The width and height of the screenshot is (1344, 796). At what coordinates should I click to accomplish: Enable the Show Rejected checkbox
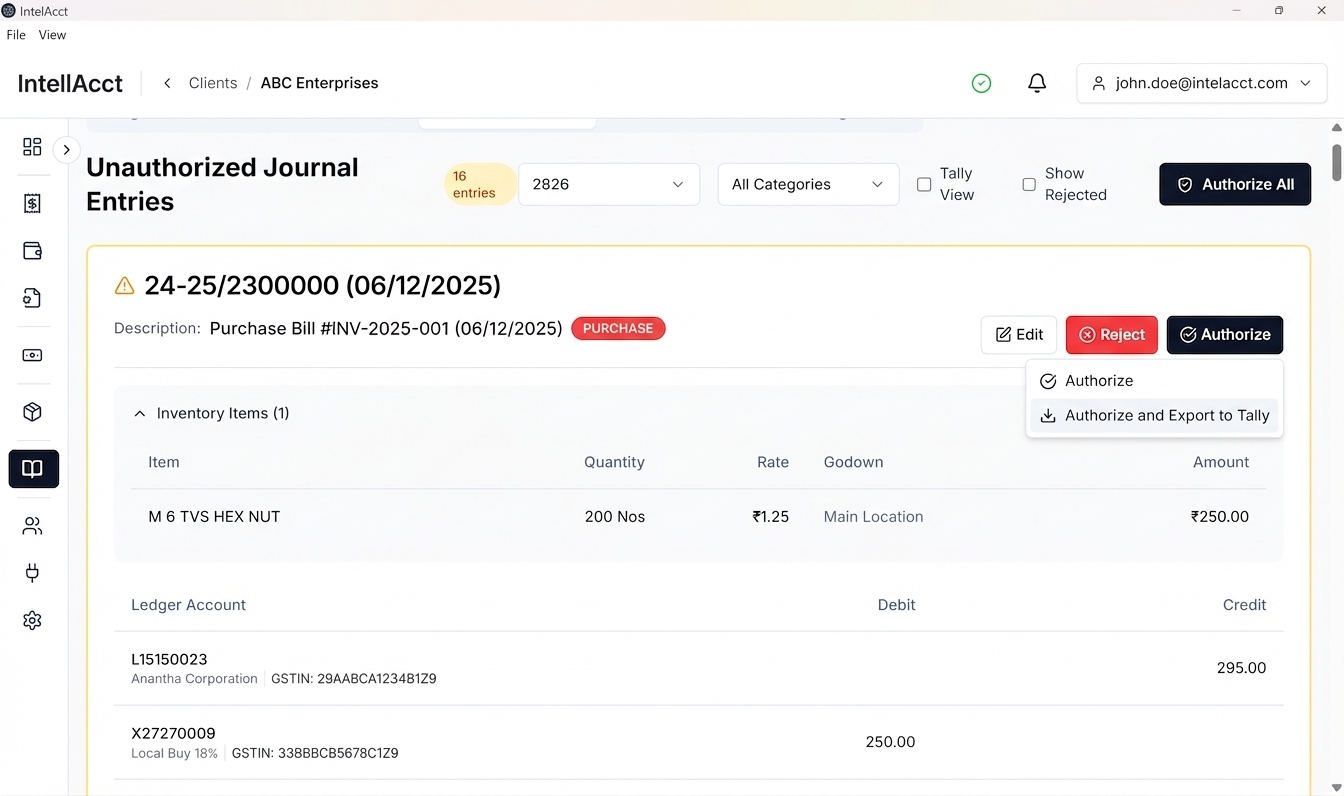pos(1029,184)
